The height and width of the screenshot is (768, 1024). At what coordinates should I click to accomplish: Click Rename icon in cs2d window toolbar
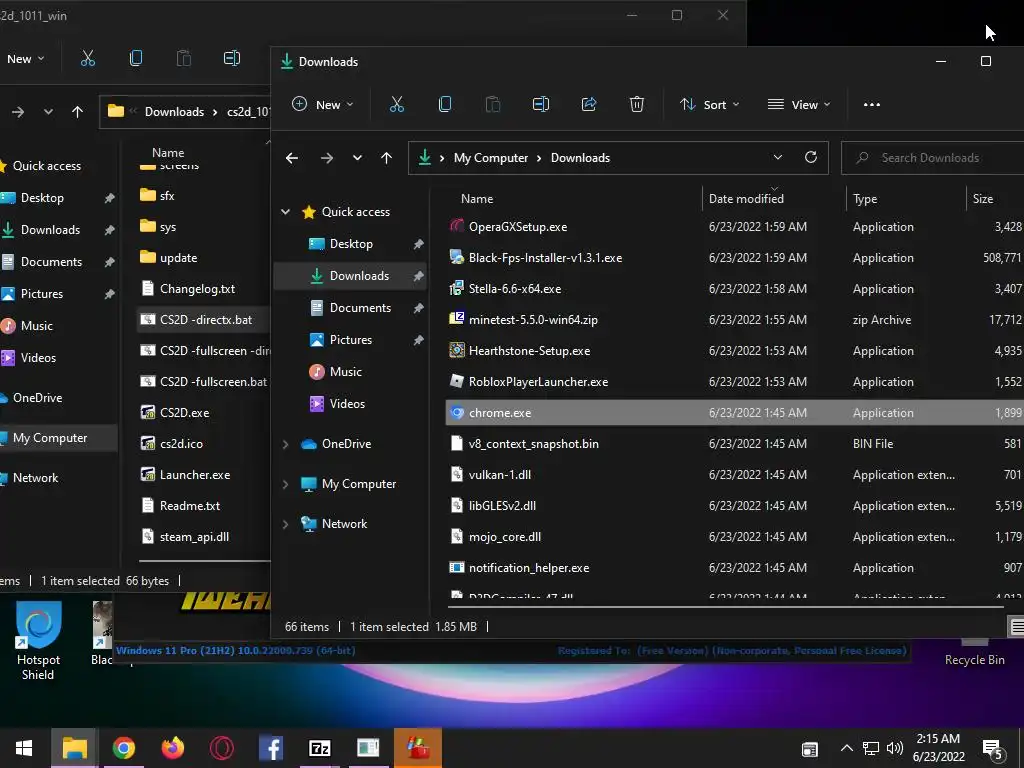click(232, 59)
